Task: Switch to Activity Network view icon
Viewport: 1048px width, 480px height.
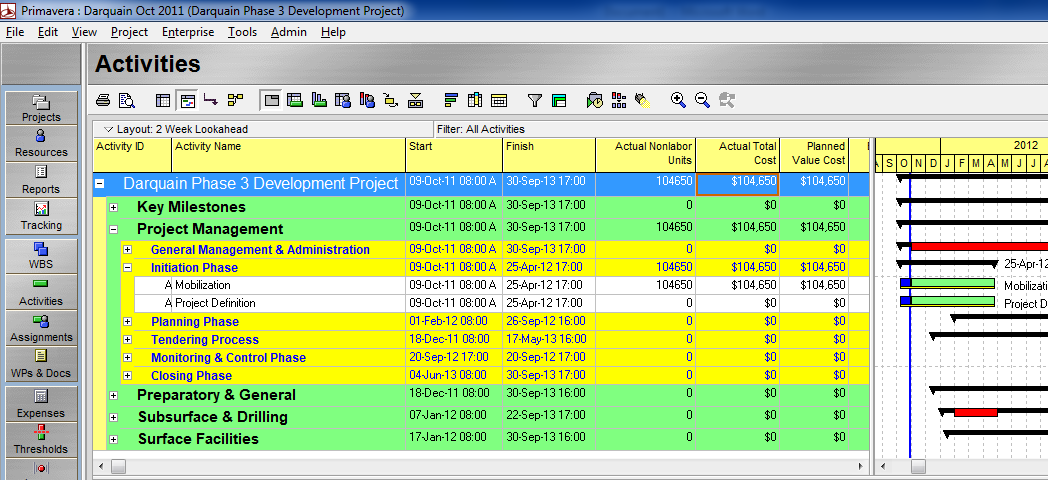Action: pyautogui.click(x=235, y=100)
